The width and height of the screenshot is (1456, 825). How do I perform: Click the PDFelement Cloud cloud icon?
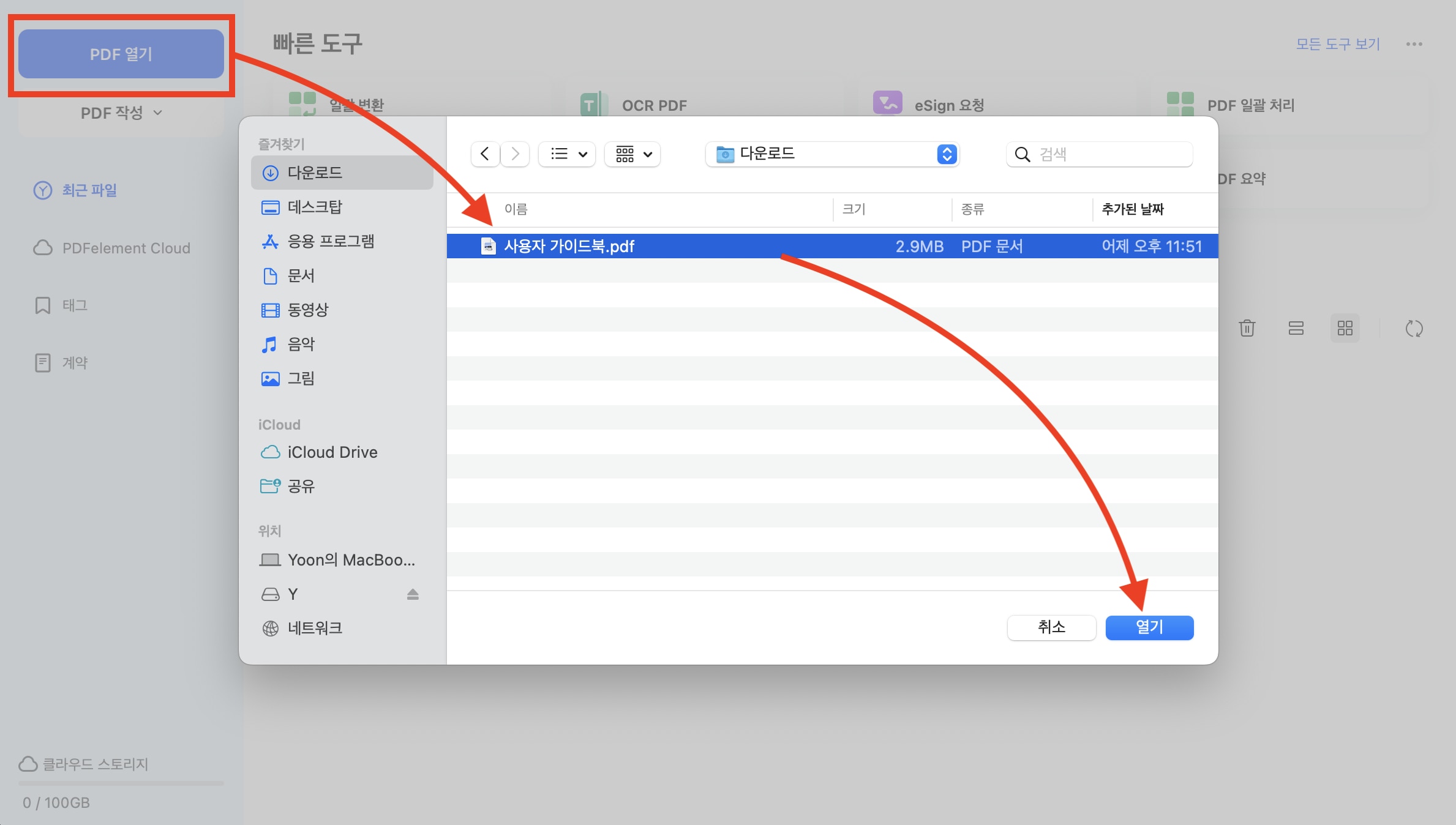pyautogui.click(x=42, y=248)
